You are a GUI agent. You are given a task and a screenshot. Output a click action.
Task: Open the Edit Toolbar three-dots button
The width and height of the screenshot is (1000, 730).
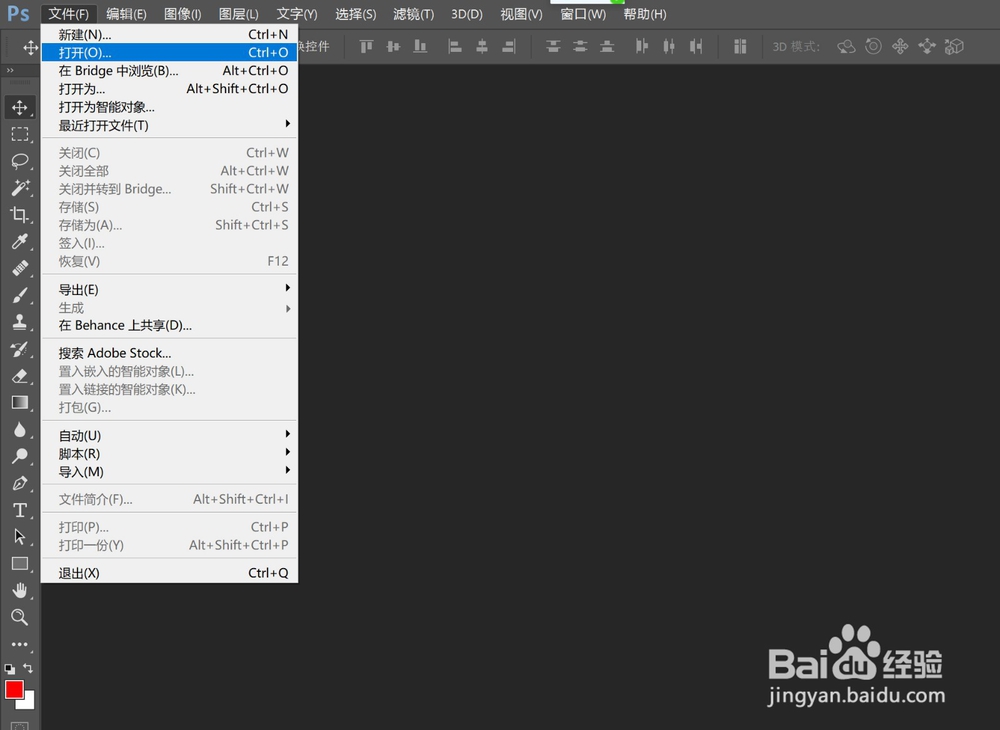pos(20,644)
